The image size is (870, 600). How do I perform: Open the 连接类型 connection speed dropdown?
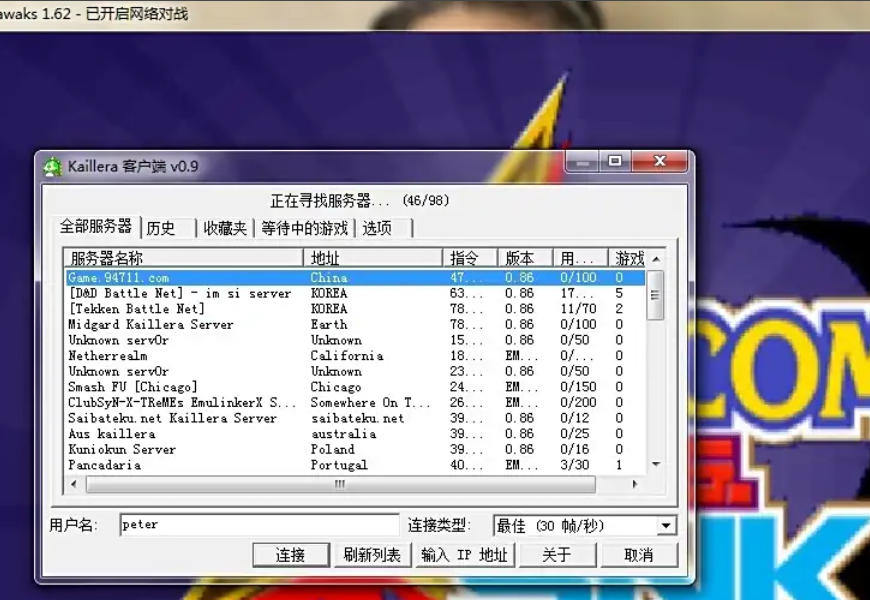click(665, 524)
